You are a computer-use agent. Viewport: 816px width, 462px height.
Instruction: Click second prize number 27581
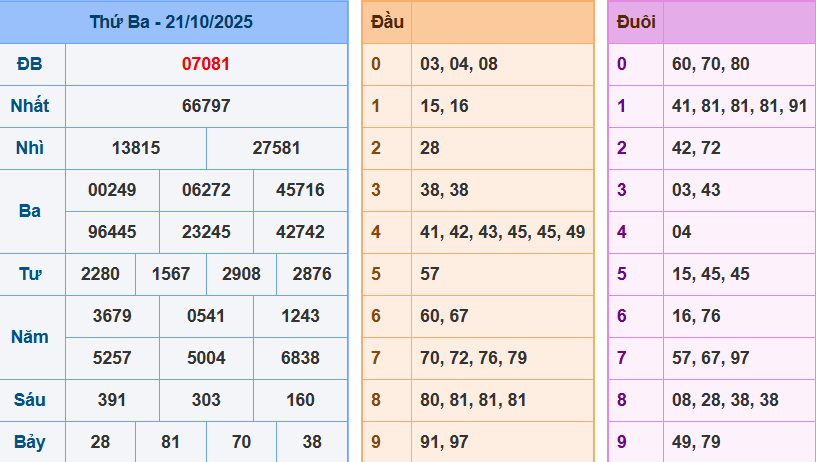pyautogui.click(x=277, y=148)
